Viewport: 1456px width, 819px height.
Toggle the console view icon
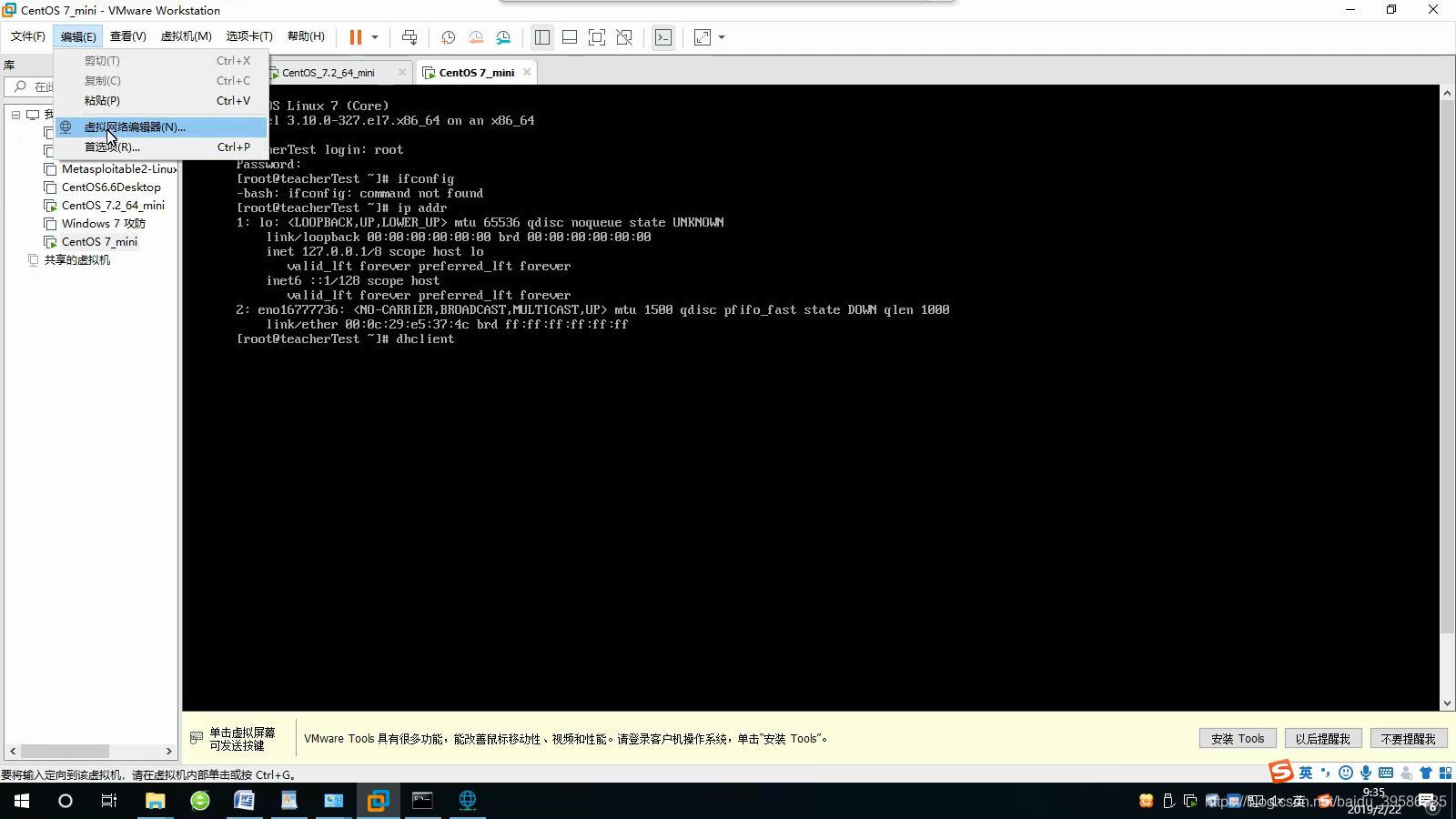(663, 37)
